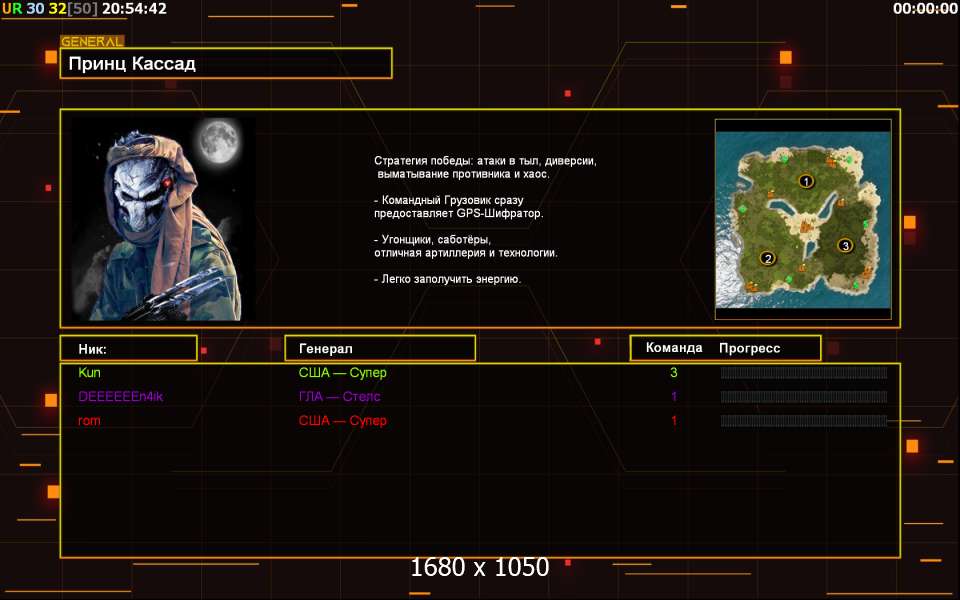Click DEEEEEEn4ik's loading progress bar

click(803, 397)
